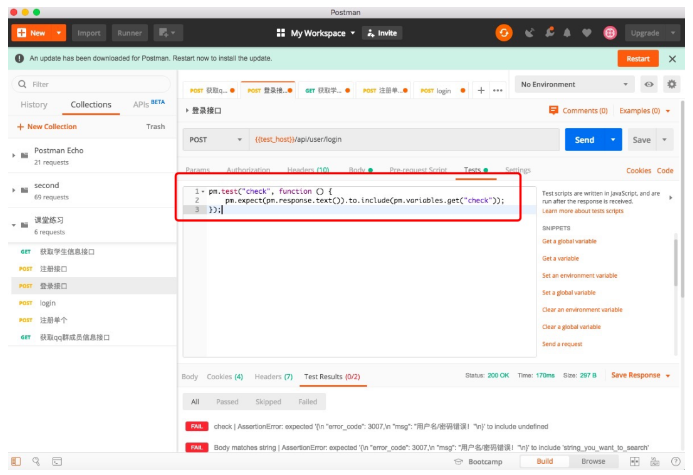
Task: Switch to response Headers (7) tab
Action: click(x=274, y=376)
